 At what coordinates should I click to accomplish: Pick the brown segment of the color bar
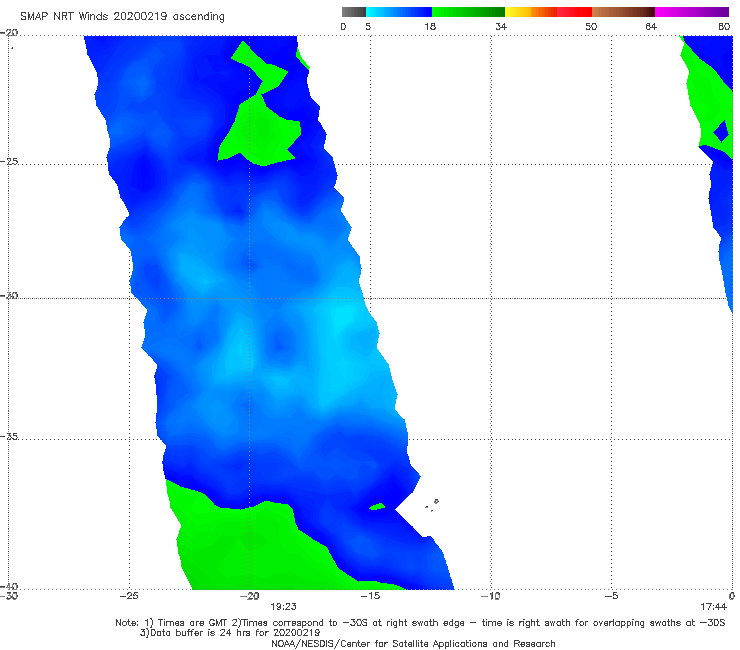click(x=623, y=12)
